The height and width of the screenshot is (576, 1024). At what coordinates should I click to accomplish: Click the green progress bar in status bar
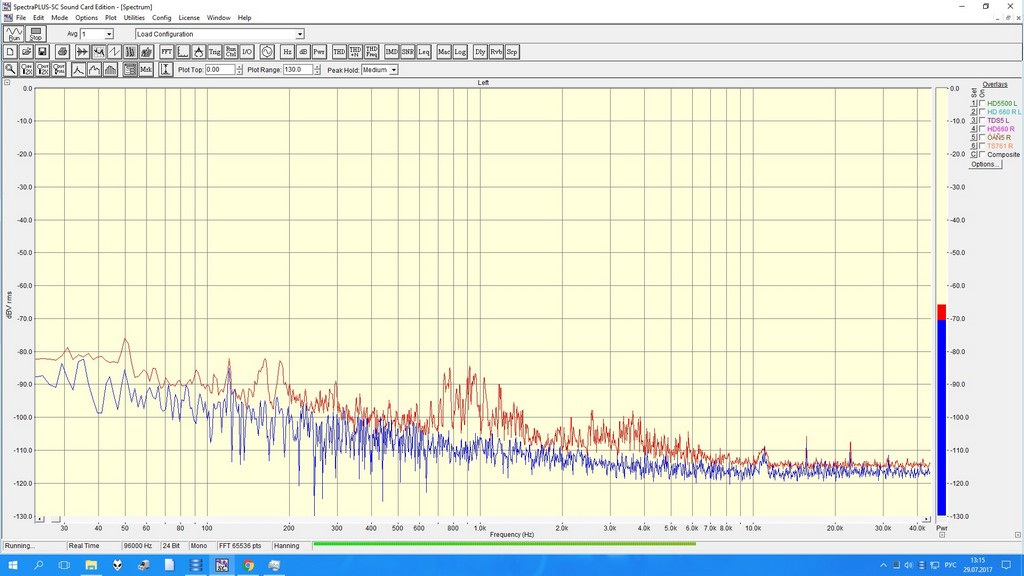point(504,543)
